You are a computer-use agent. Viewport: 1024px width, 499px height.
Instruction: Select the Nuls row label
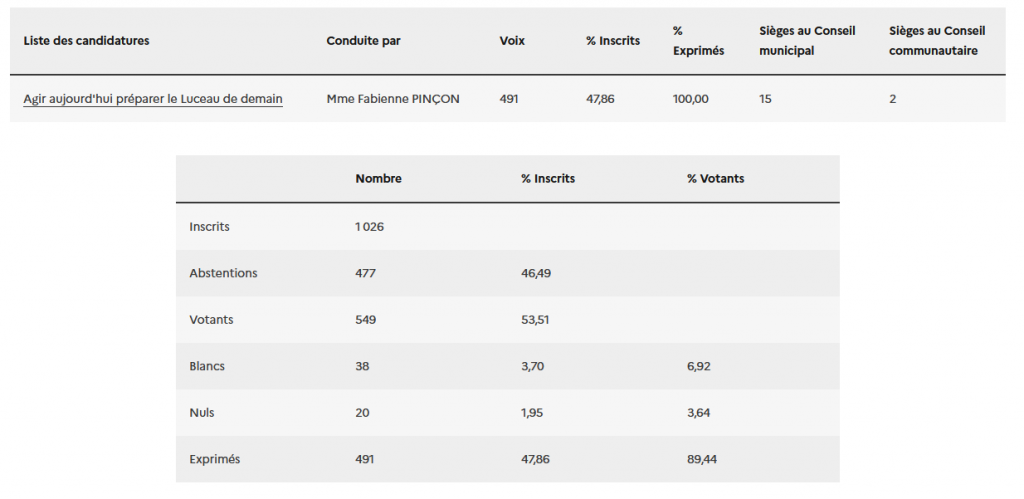(x=202, y=413)
